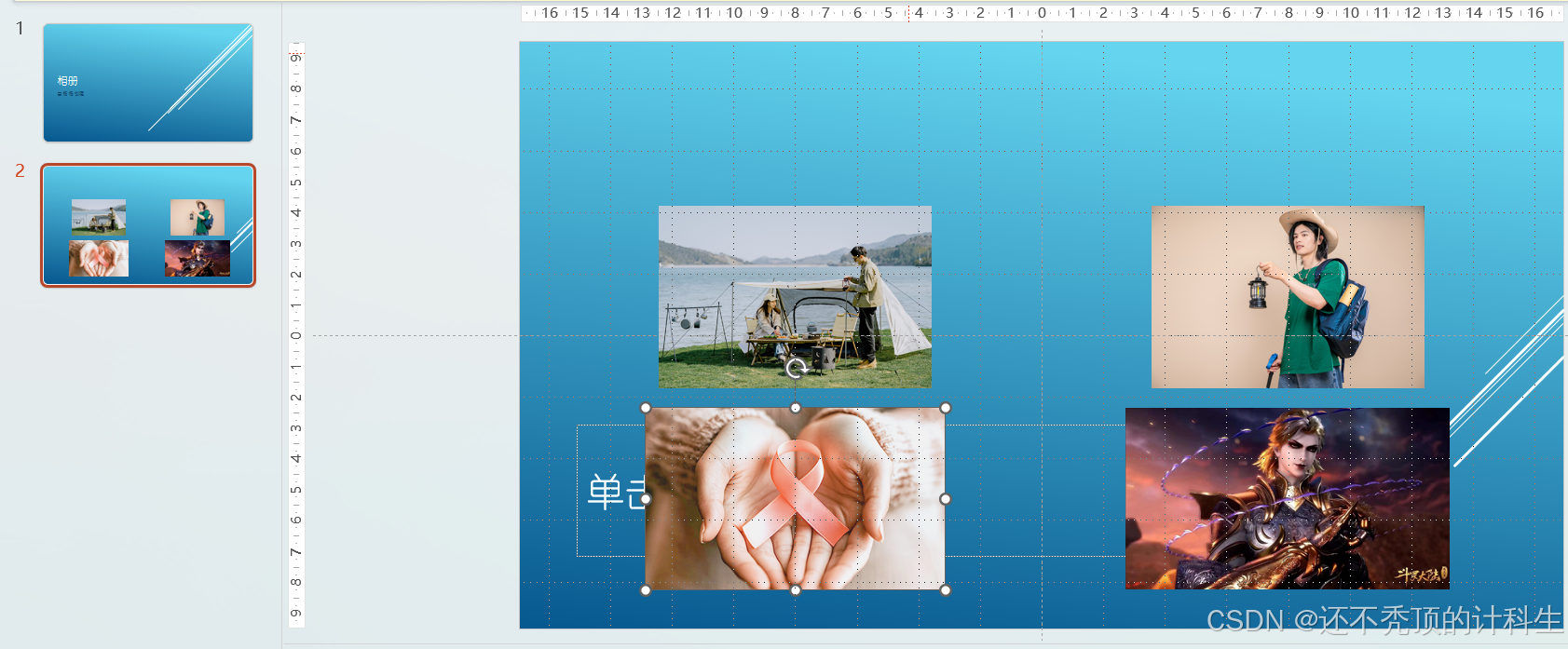Click the vertical ruler left of slide

click(x=296, y=335)
